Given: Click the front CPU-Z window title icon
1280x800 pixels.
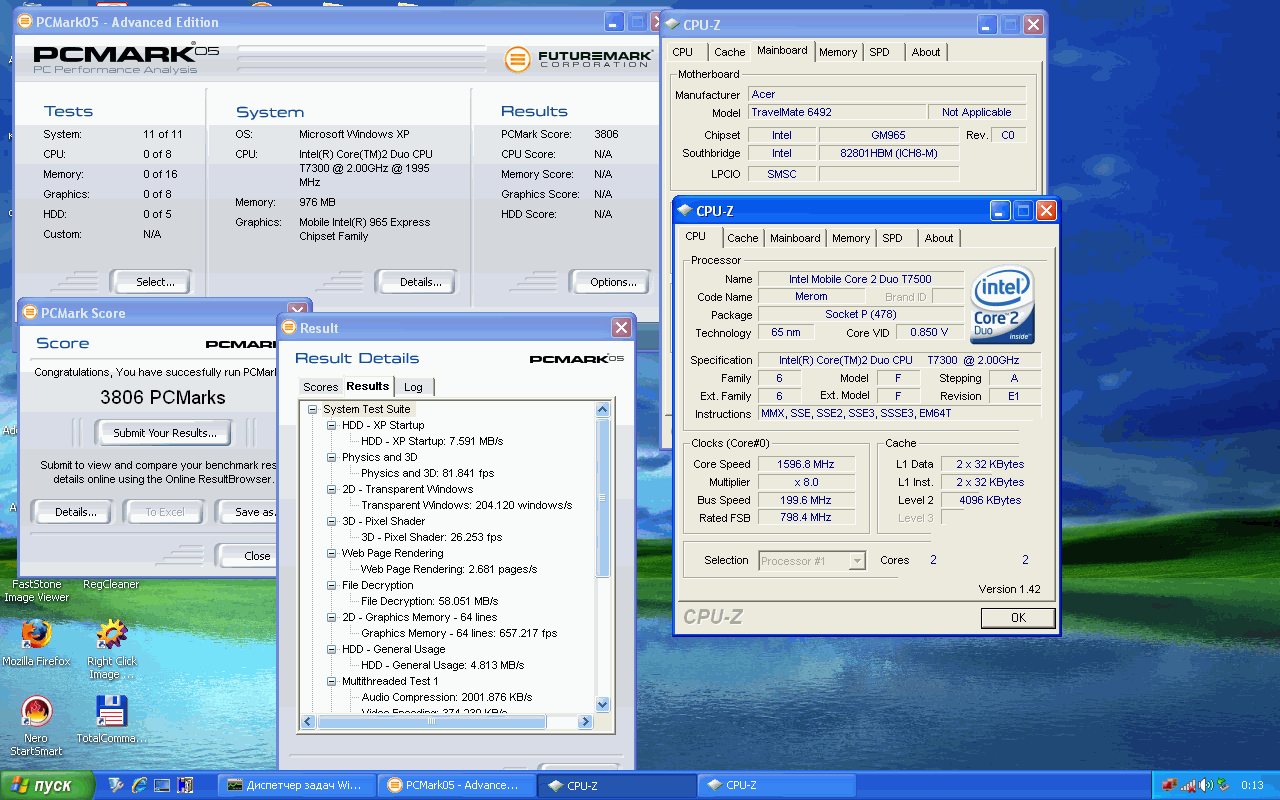Looking at the screenshot, I should tap(684, 211).
